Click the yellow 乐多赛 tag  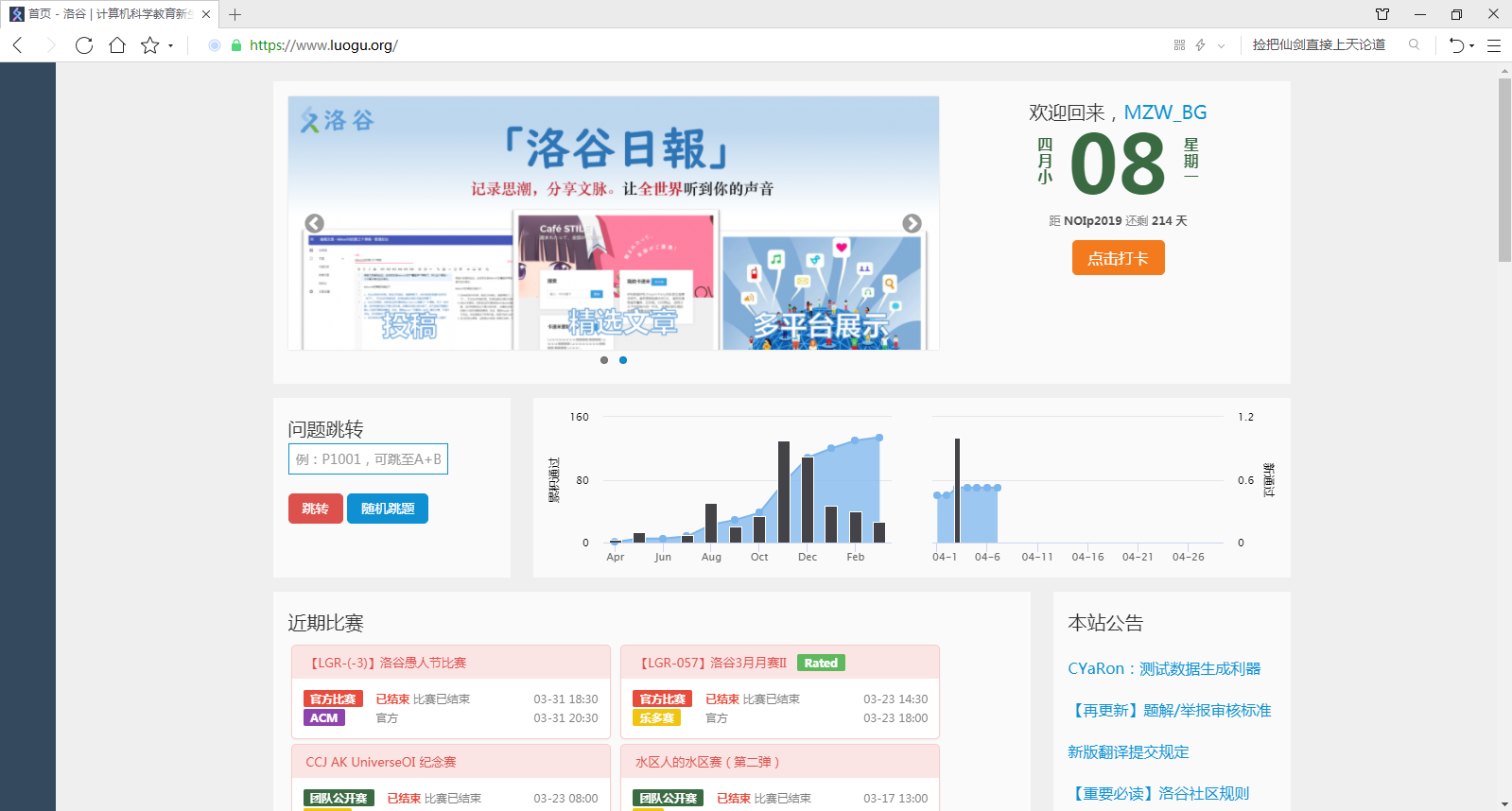pyautogui.click(x=657, y=718)
